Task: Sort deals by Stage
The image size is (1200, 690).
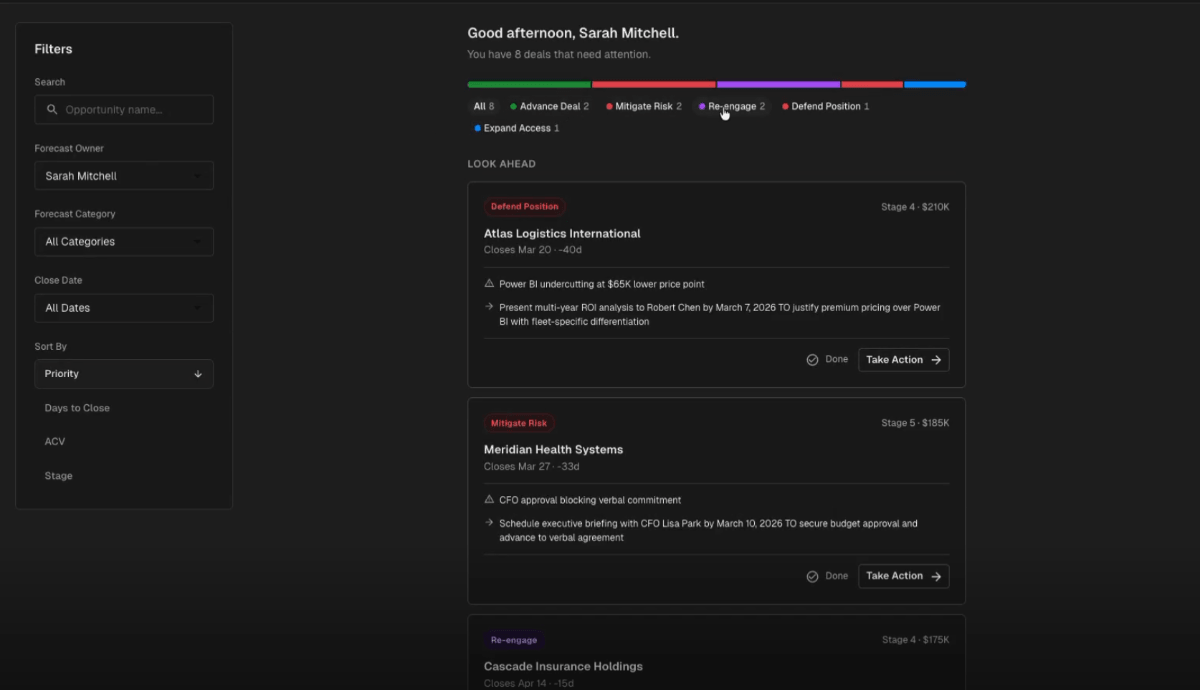Action: [58, 476]
